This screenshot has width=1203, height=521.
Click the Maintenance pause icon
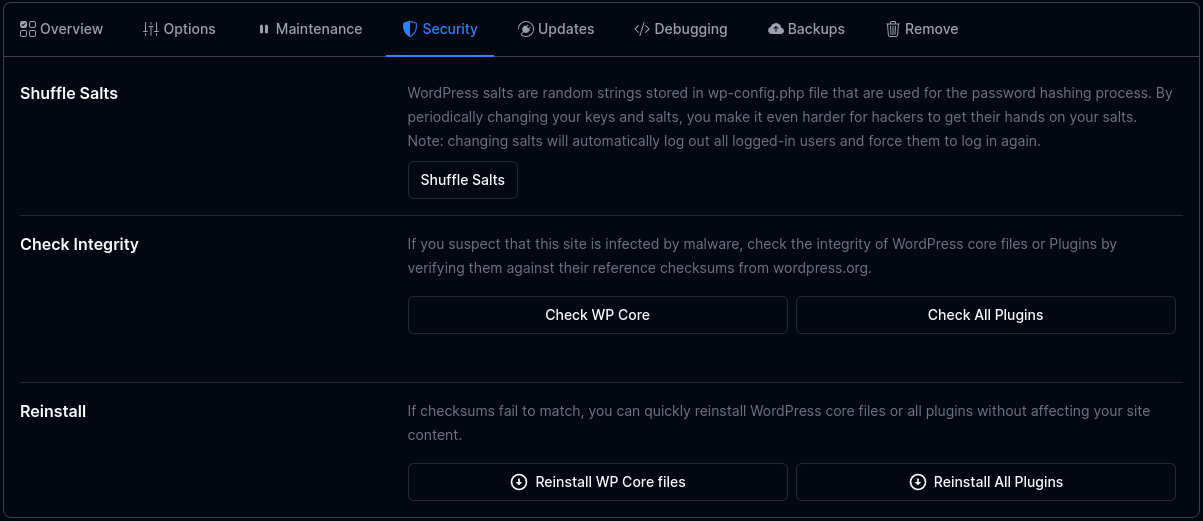(x=264, y=29)
